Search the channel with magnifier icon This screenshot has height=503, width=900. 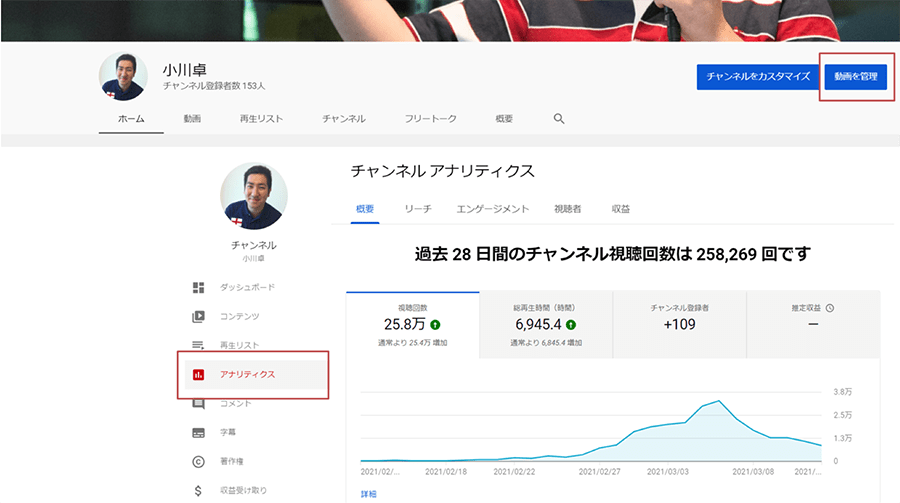pyautogui.click(x=558, y=119)
